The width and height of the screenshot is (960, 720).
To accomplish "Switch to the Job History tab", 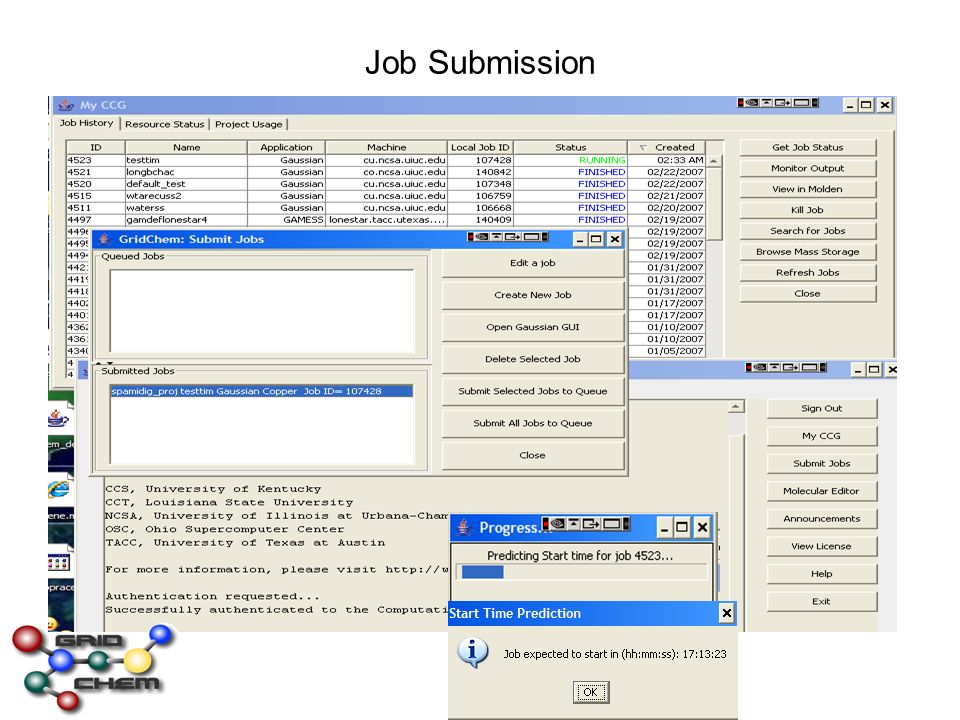I will tap(86, 123).
